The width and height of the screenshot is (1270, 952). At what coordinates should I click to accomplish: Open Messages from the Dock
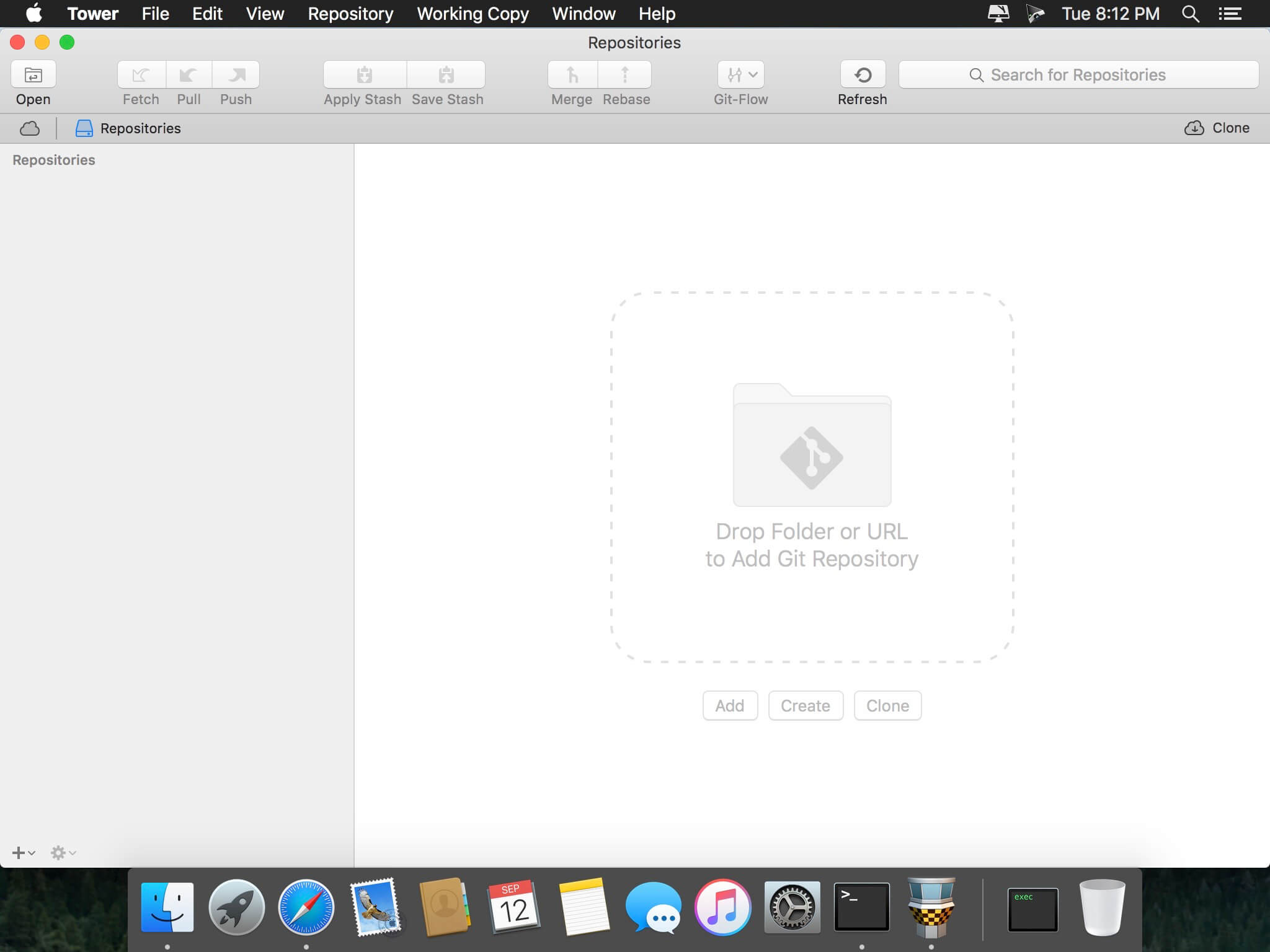tap(653, 907)
